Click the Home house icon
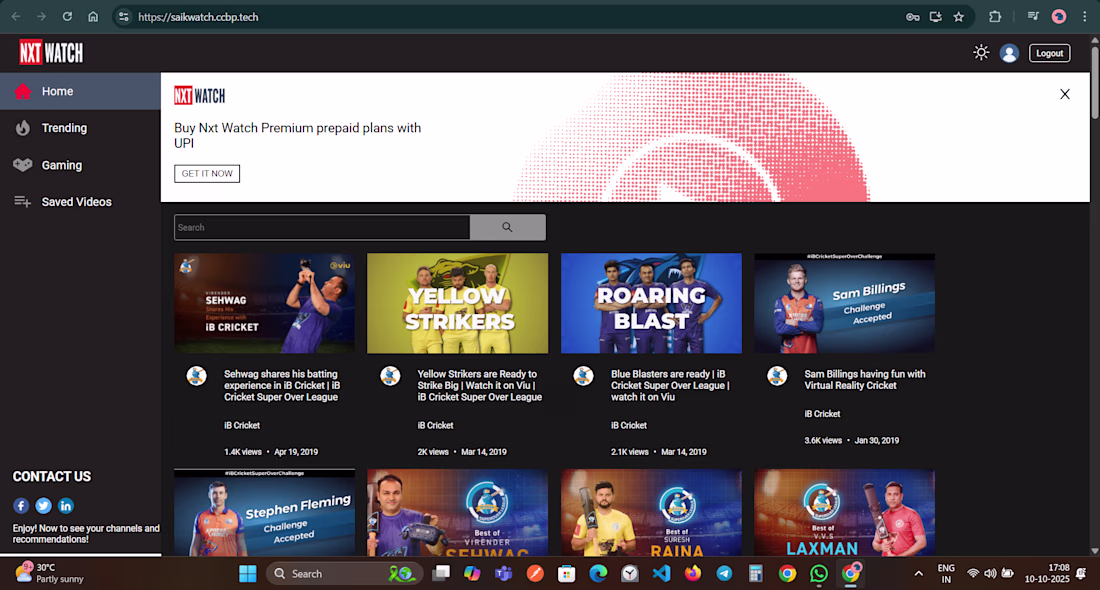This screenshot has height=590, width=1100. (22, 91)
